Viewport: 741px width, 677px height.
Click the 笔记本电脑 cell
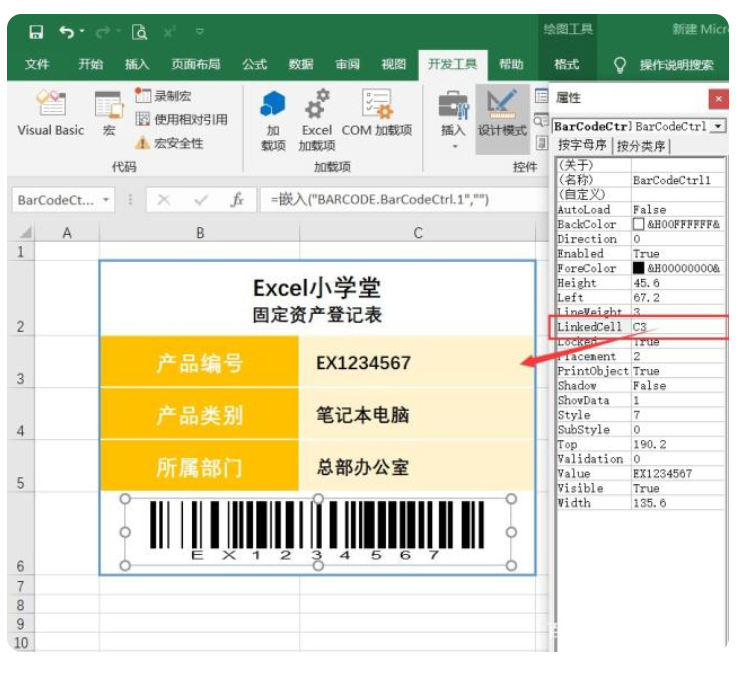[417, 414]
